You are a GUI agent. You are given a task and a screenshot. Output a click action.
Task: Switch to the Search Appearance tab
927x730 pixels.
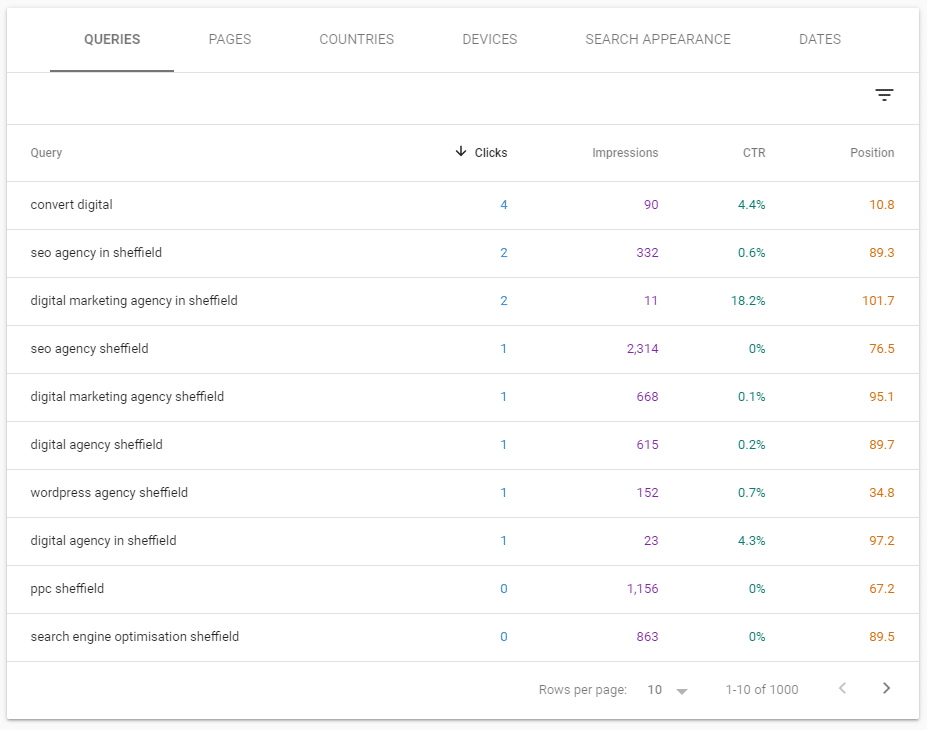coord(658,40)
